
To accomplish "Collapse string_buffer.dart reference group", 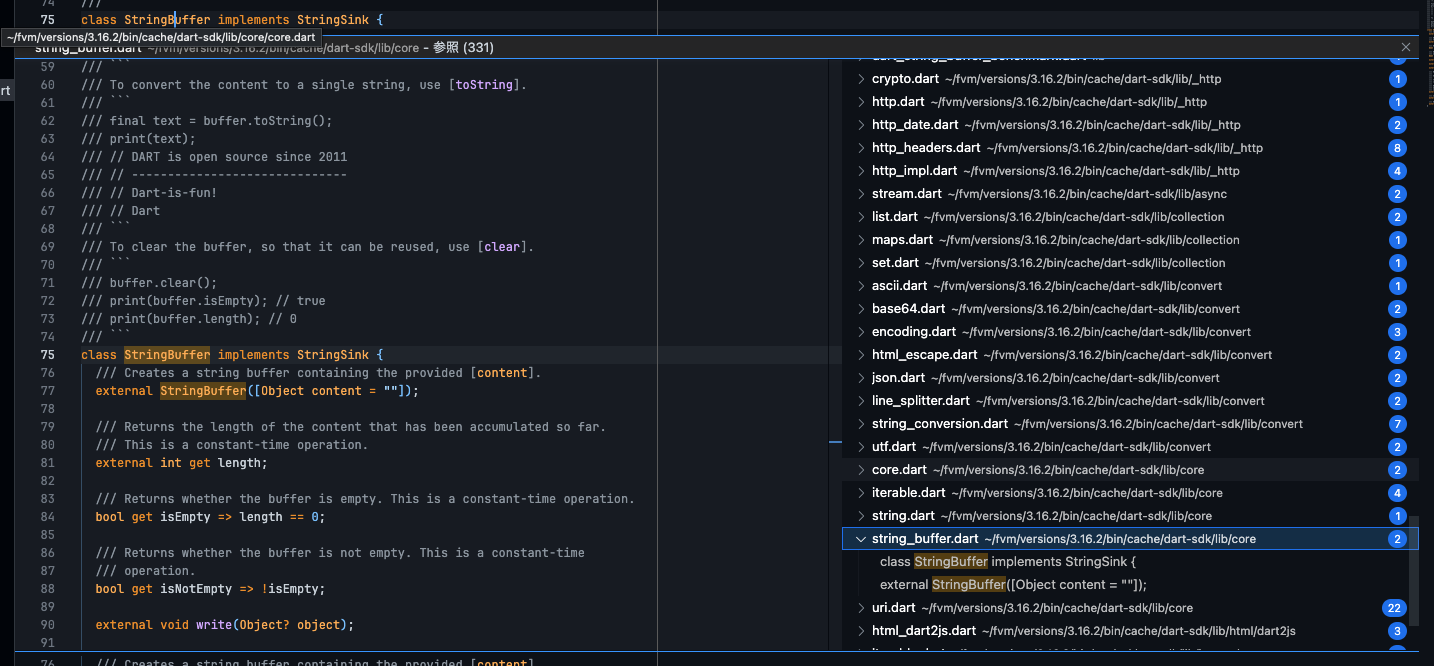I will pos(861,539).
